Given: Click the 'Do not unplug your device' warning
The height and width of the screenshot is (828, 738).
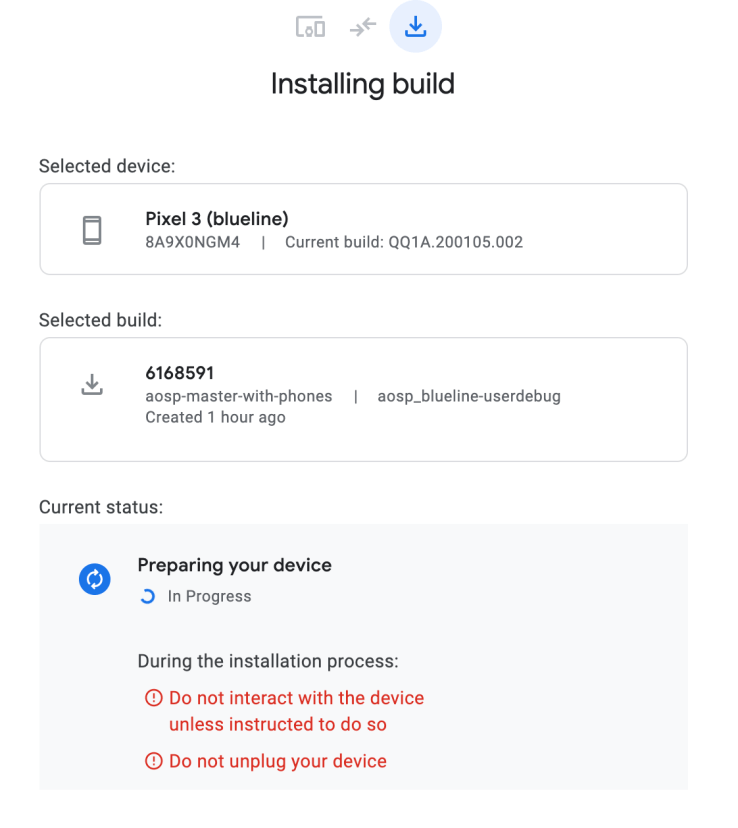Looking at the screenshot, I should coord(278,762).
